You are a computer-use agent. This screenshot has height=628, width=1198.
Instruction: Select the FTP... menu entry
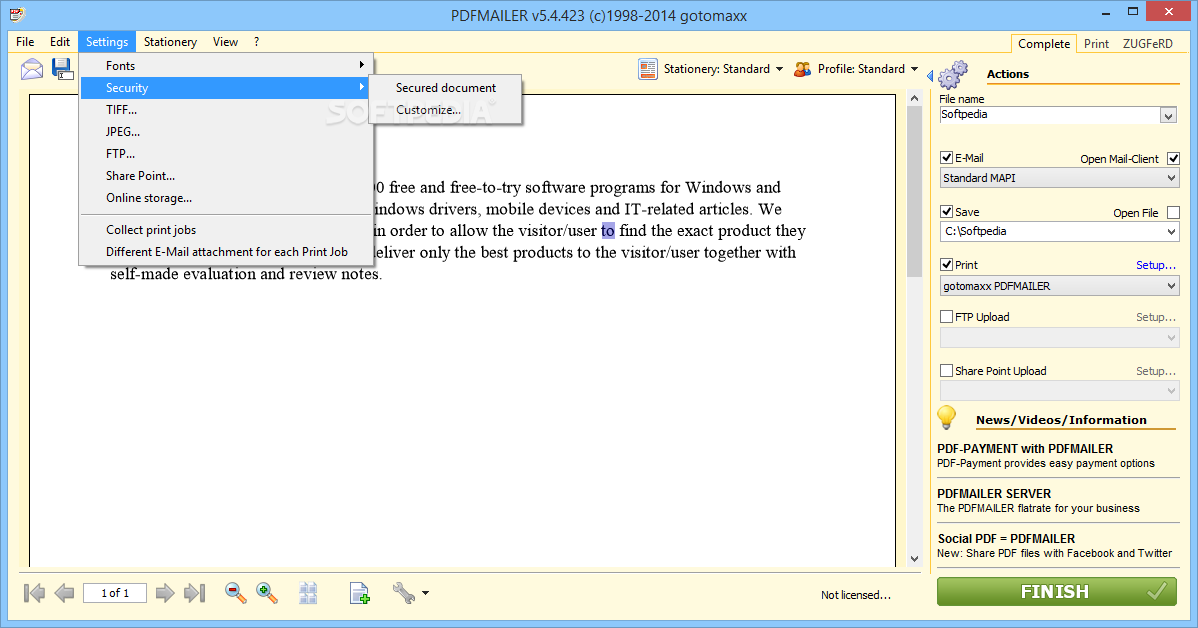click(x=227, y=154)
